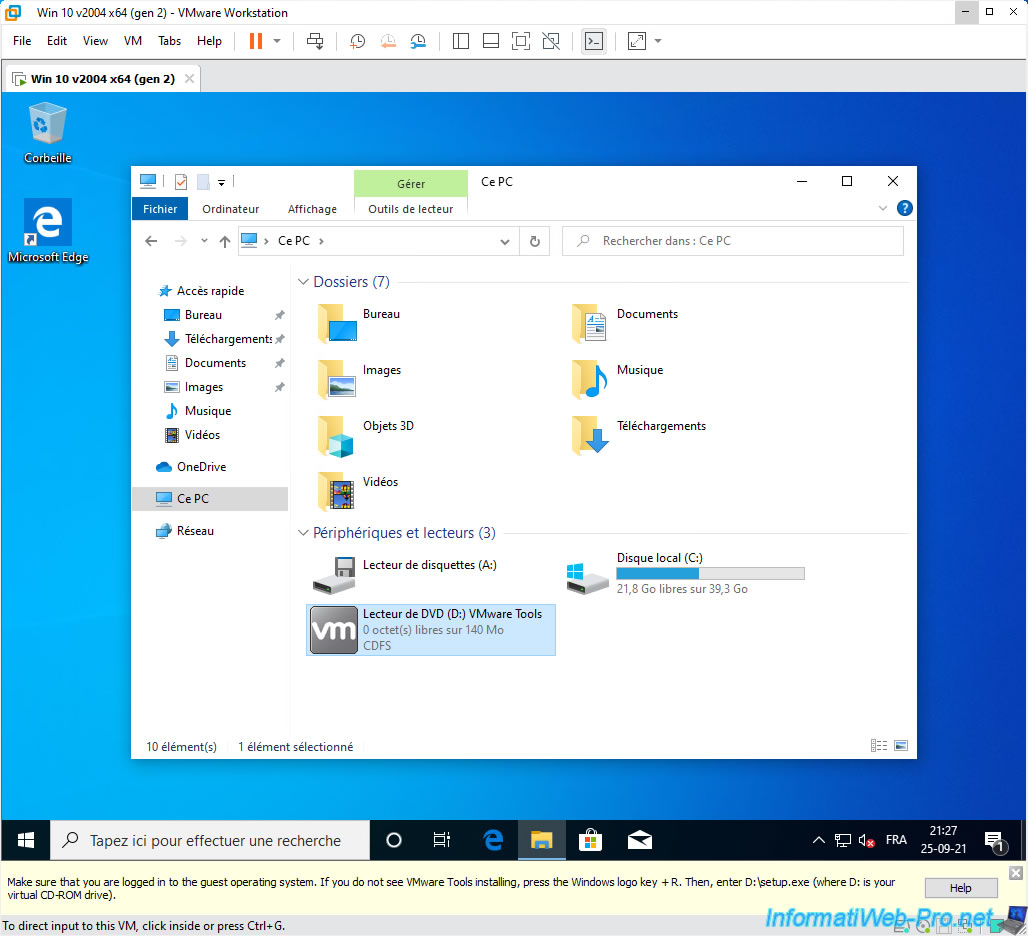
Task: Click the Help button in notification bar
Action: [960, 887]
